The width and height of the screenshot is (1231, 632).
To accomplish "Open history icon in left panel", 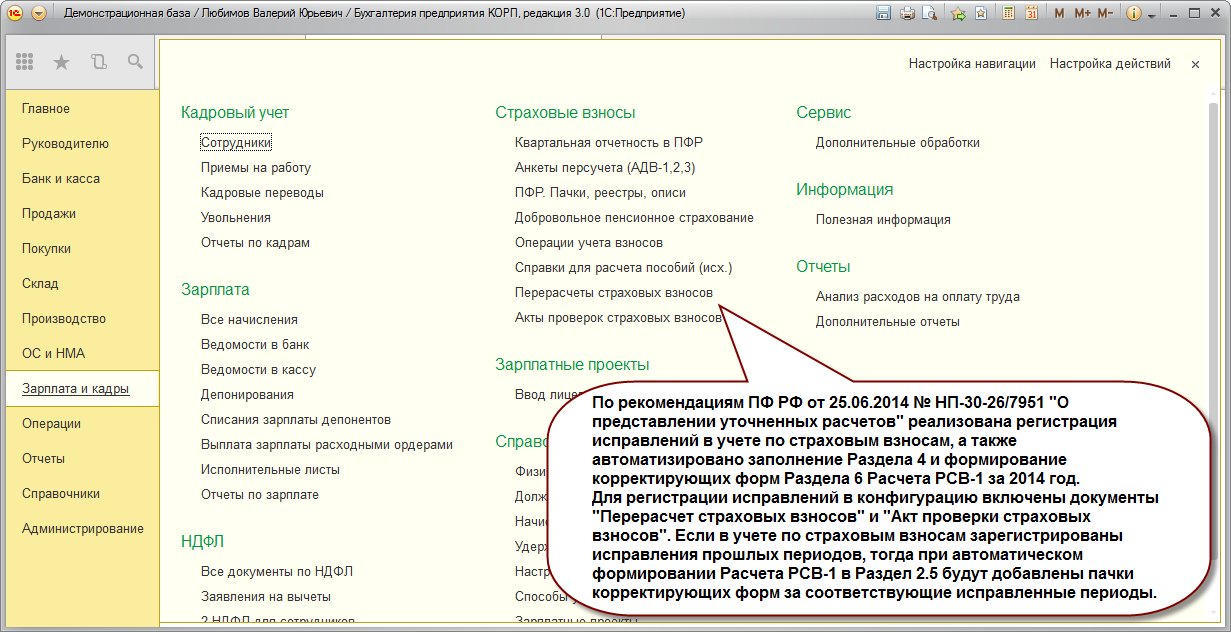I will (x=98, y=62).
